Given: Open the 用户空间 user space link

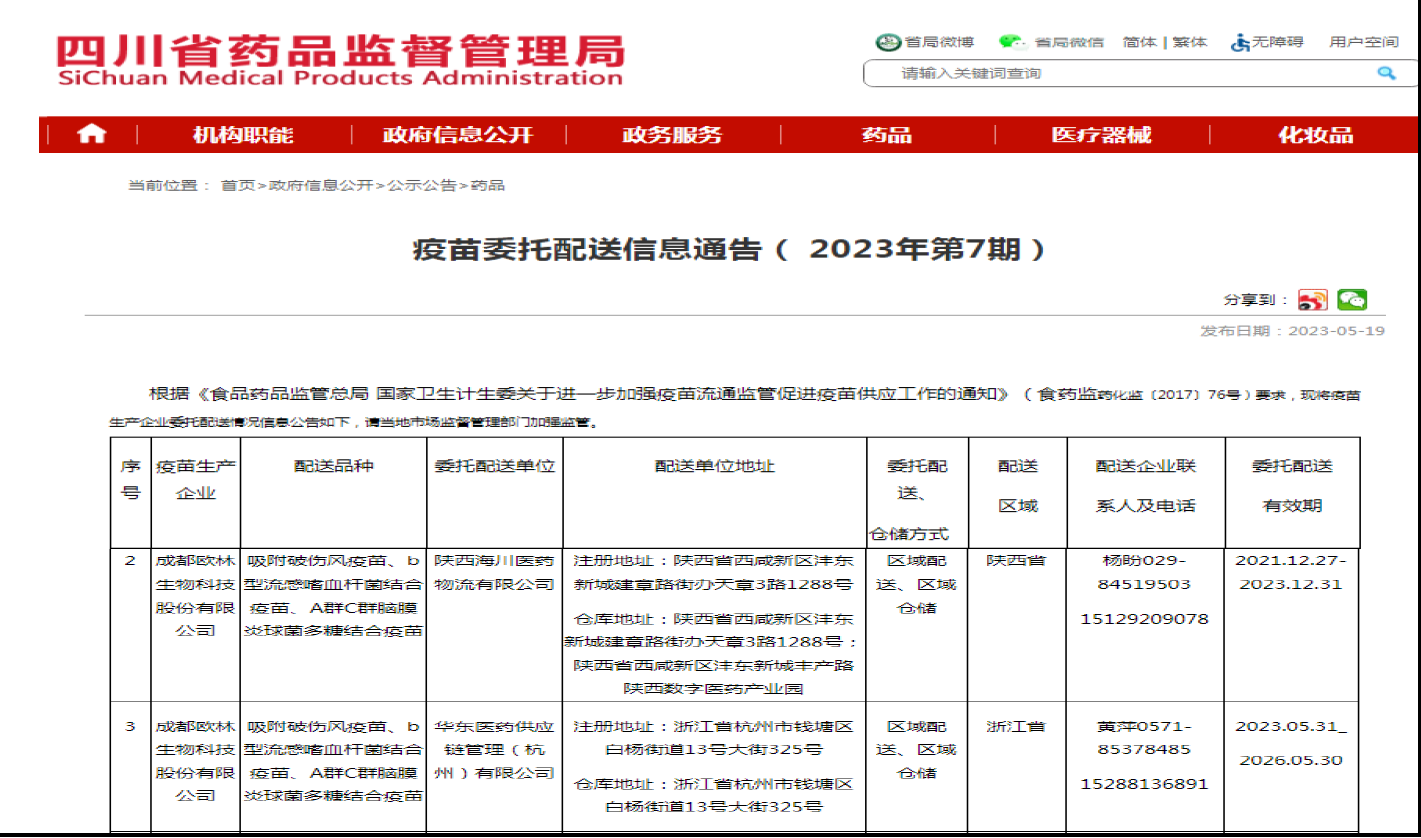Looking at the screenshot, I should pyautogui.click(x=1363, y=42).
